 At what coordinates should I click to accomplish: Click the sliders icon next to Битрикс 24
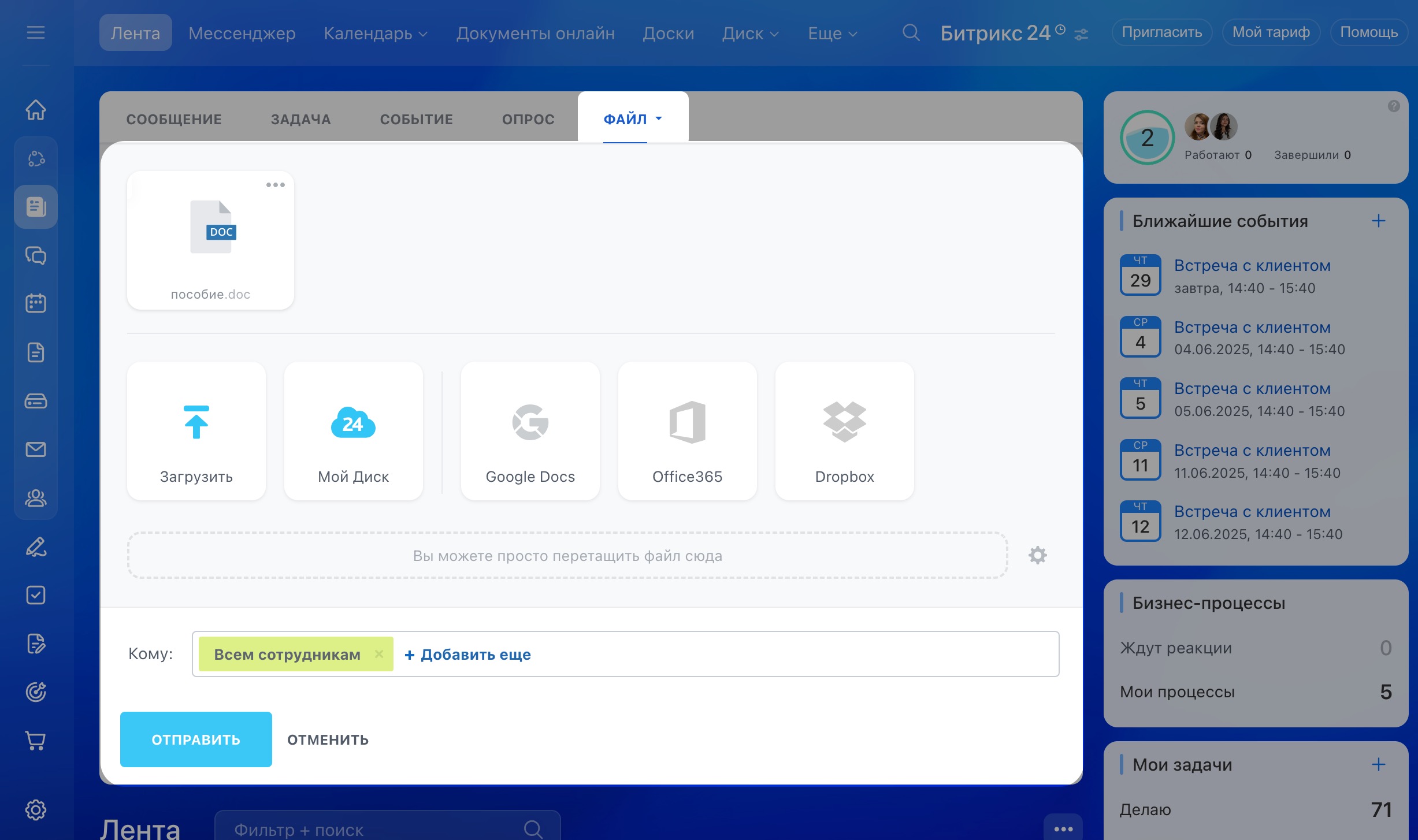coord(1081,35)
